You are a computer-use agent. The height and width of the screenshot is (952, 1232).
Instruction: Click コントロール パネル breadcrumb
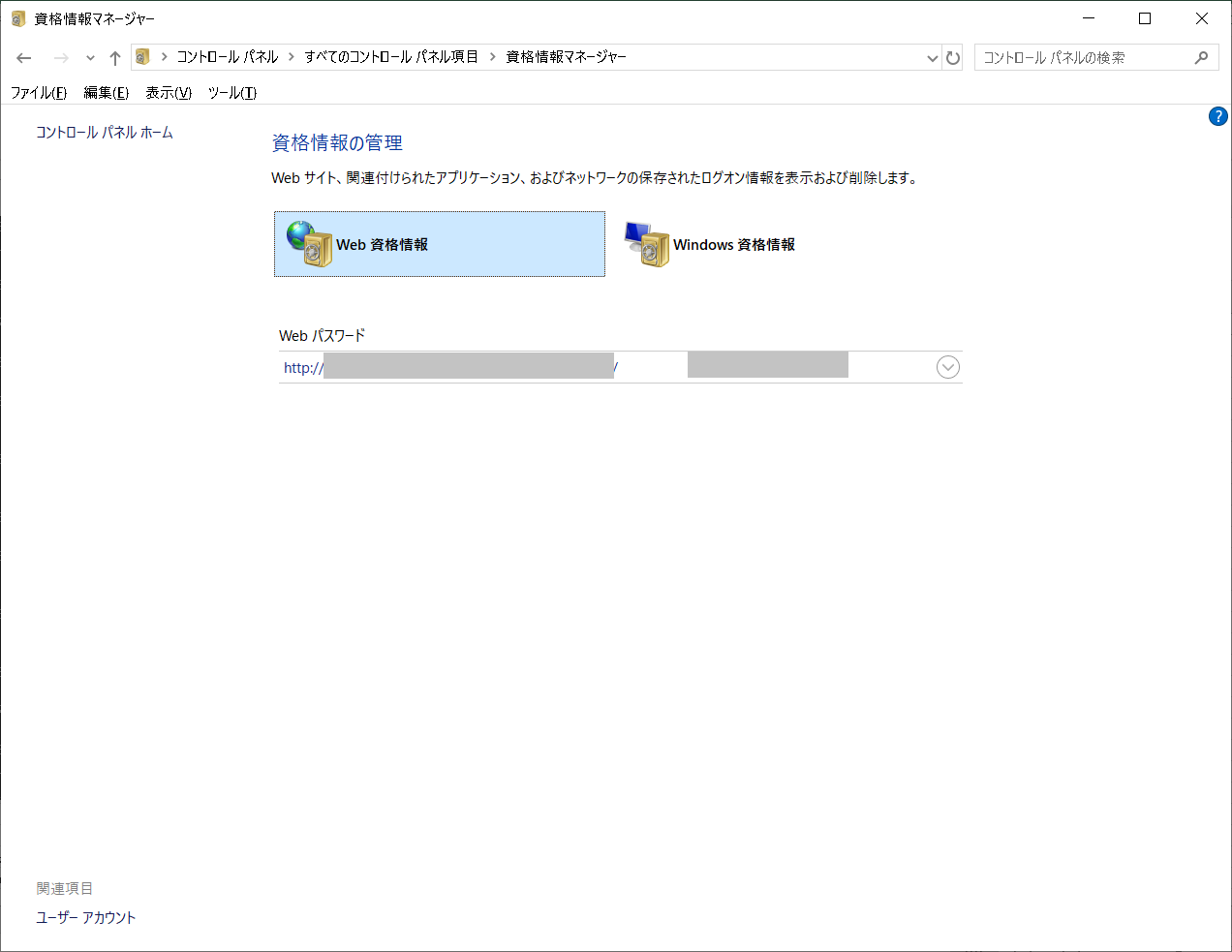point(227,57)
